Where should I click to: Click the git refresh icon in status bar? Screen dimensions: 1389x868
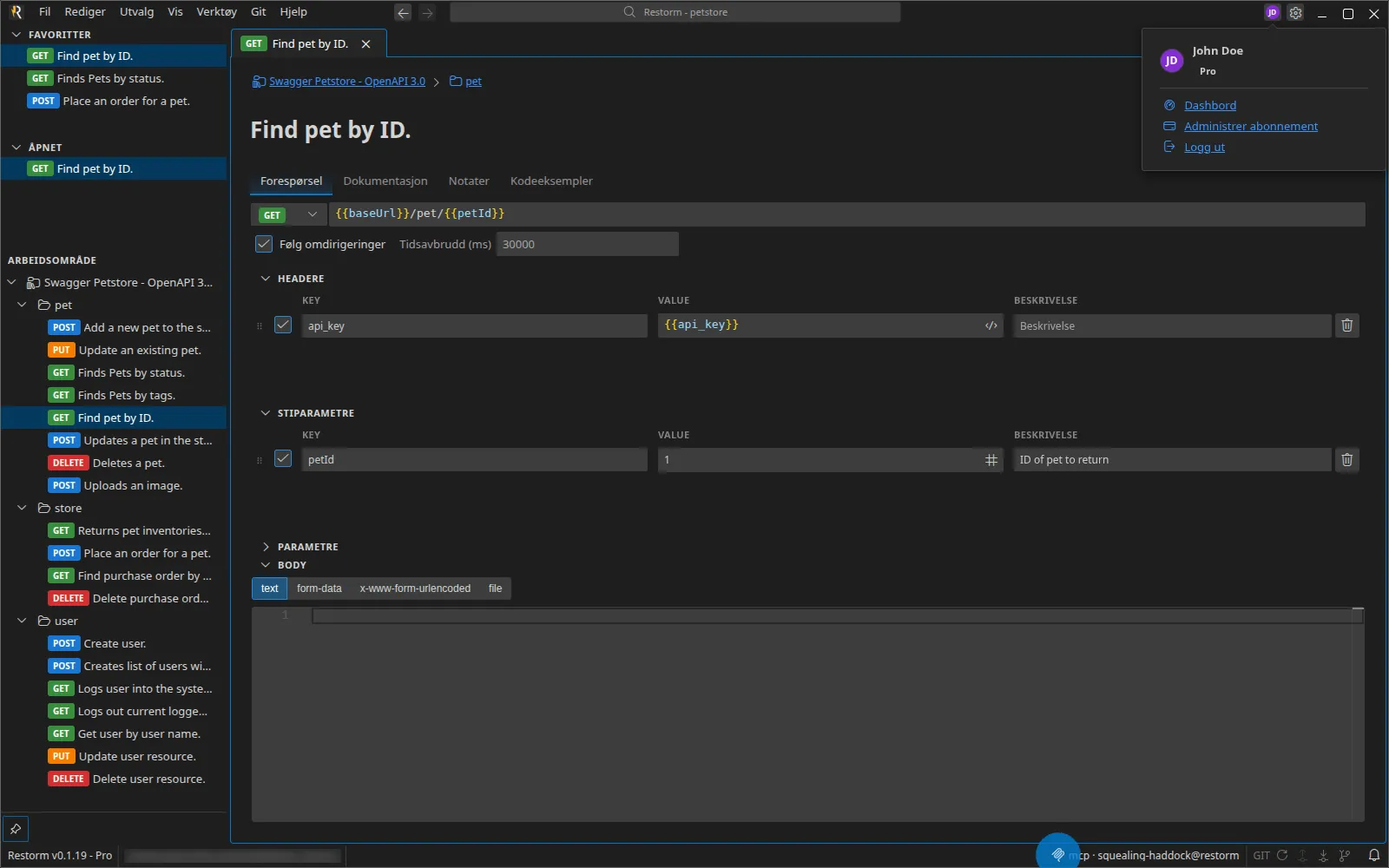(x=1282, y=855)
